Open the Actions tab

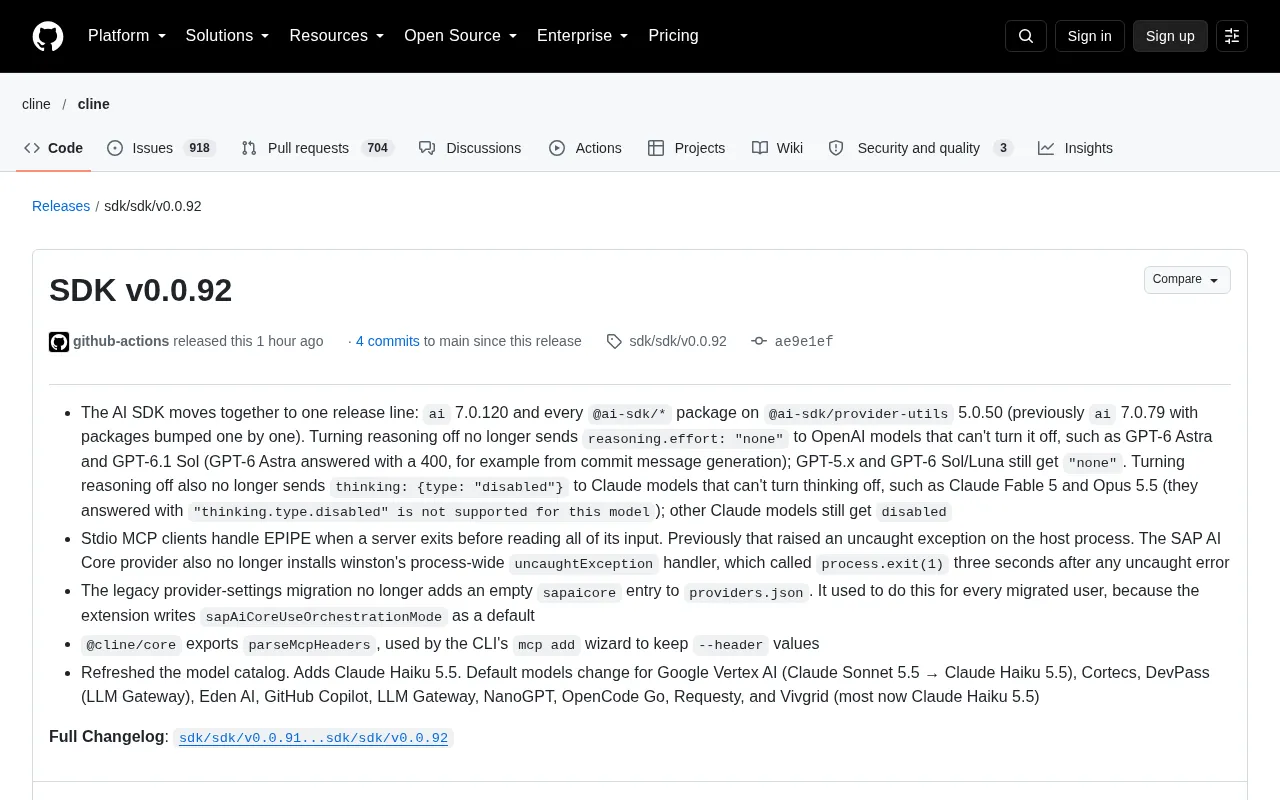tap(585, 148)
